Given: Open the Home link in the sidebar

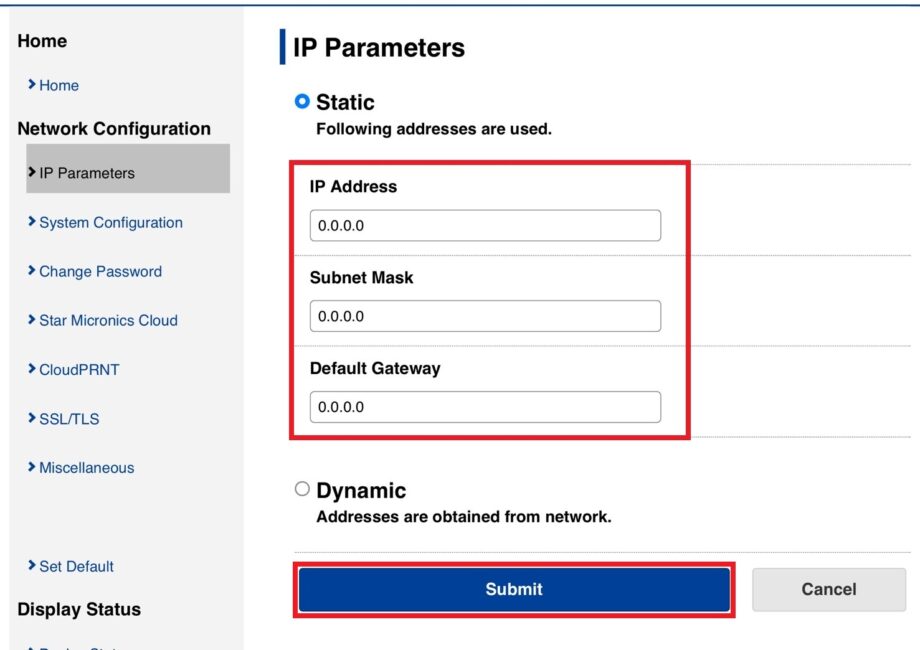Looking at the screenshot, I should [x=58, y=86].
